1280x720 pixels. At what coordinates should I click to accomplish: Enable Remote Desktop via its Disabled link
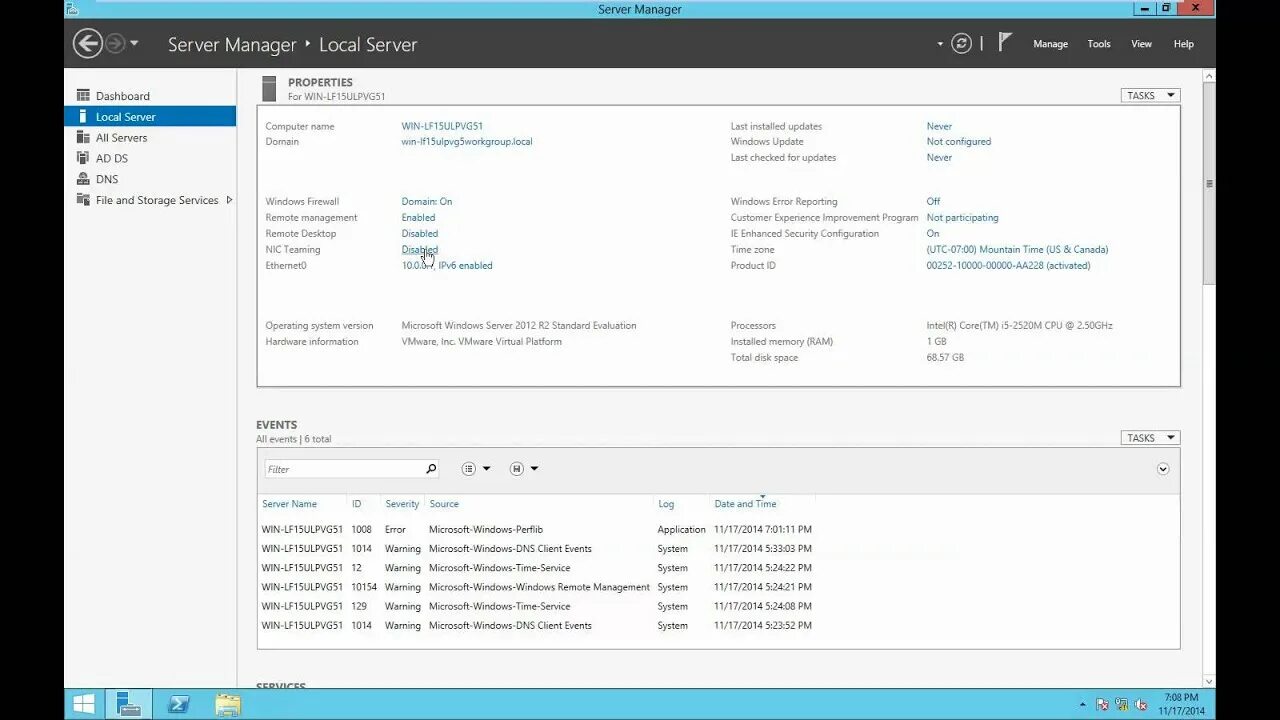point(419,233)
